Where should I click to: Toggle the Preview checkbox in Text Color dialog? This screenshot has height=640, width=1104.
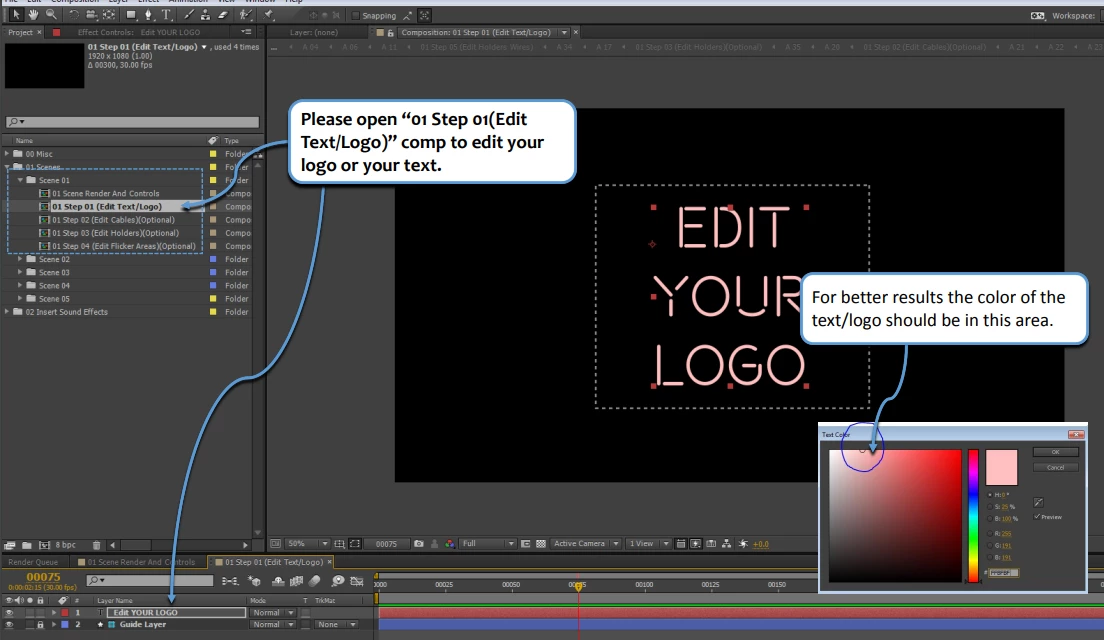pyautogui.click(x=1037, y=517)
